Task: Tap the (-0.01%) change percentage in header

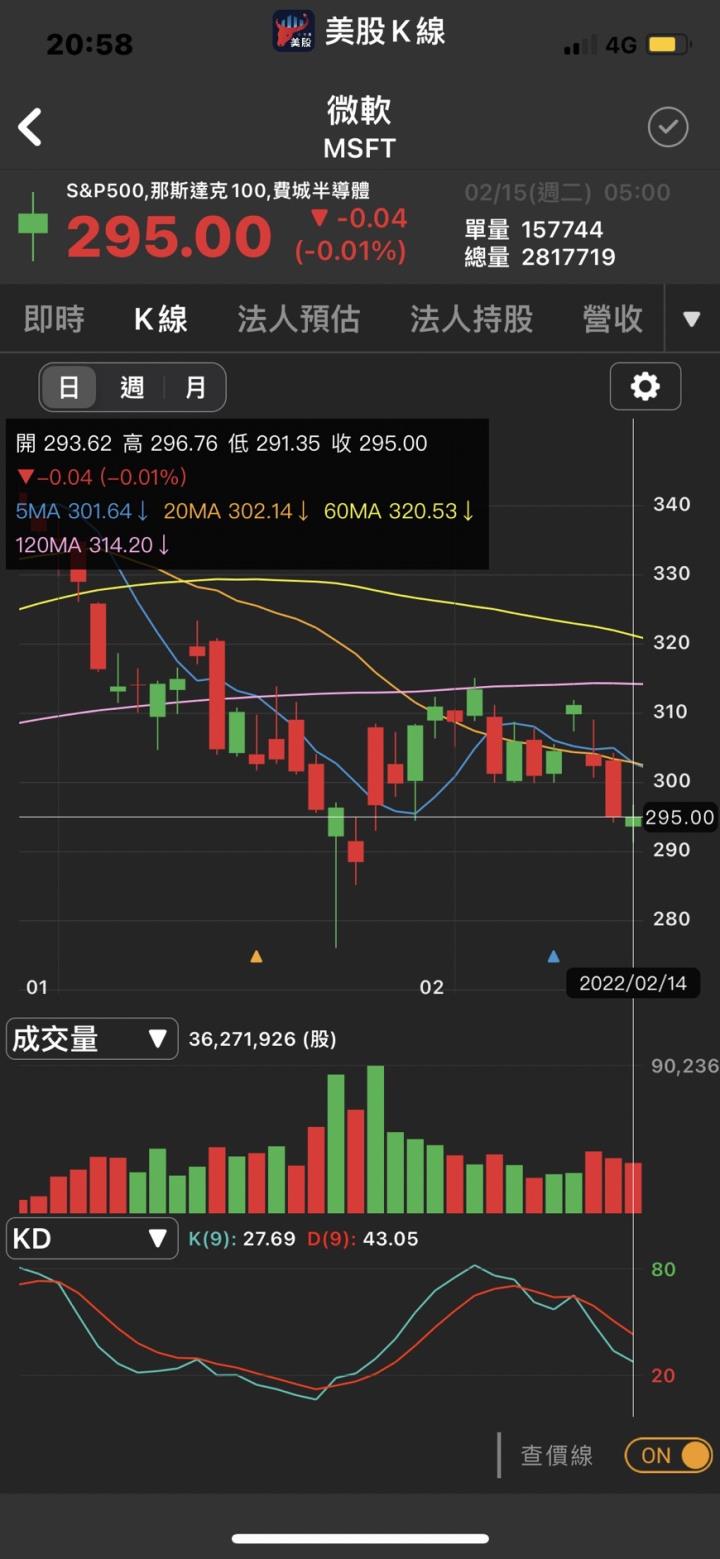Action: pos(350,251)
